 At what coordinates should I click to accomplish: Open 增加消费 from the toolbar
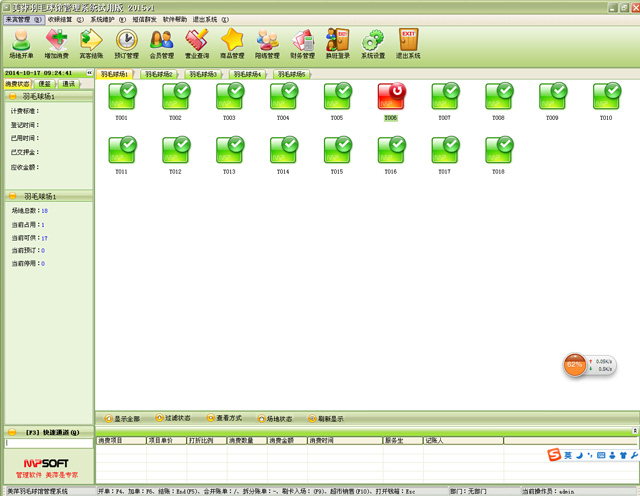pyautogui.click(x=56, y=43)
